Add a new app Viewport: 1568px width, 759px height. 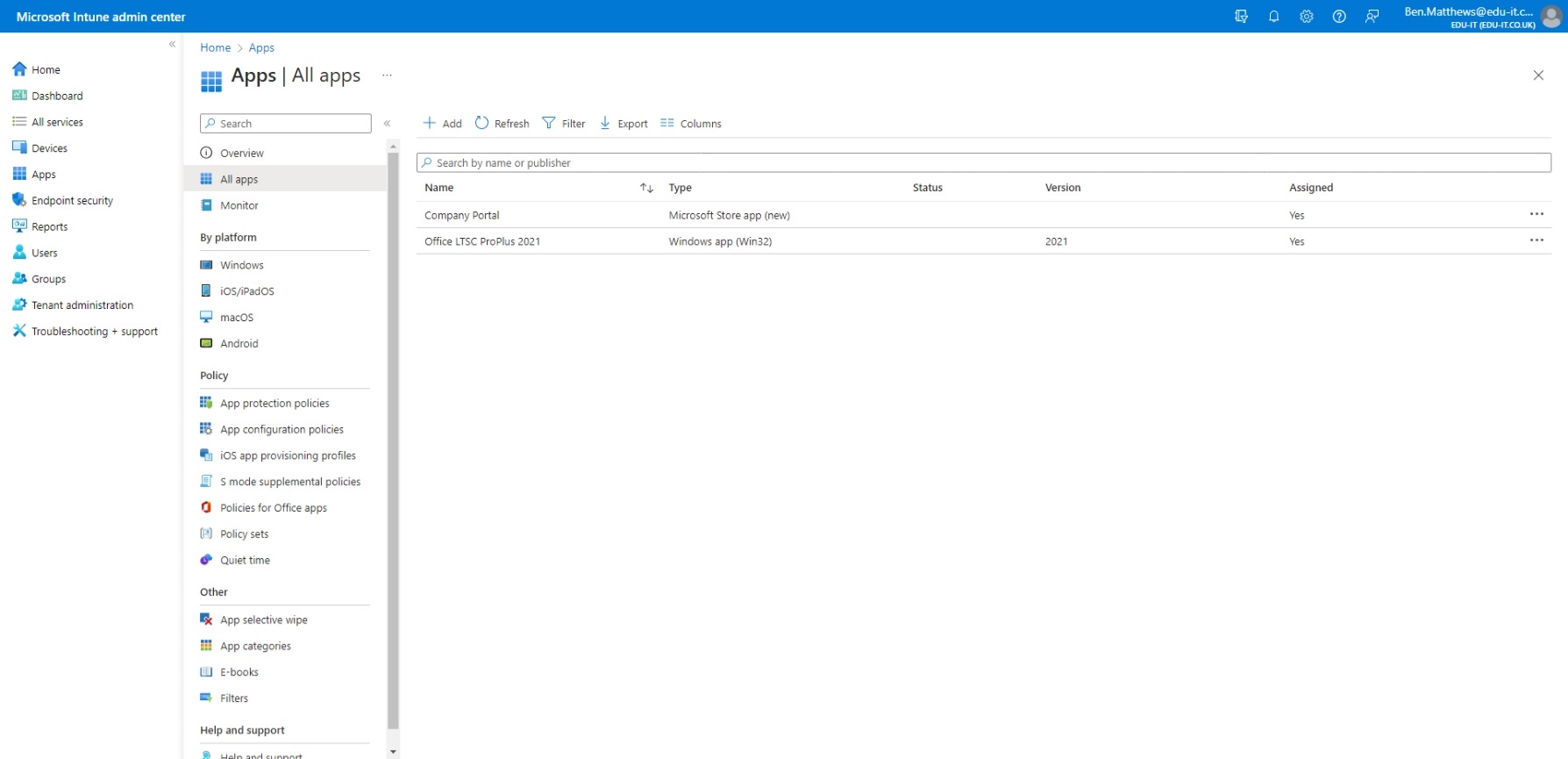pyautogui.click(x=443, y=124)
